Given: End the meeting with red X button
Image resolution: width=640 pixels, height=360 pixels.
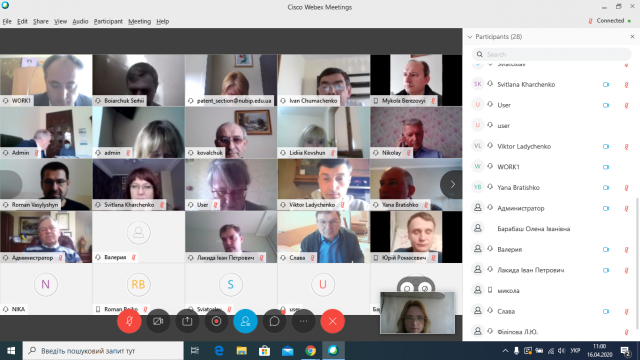Looking at the screenshot, I should (x=332, y=321).
